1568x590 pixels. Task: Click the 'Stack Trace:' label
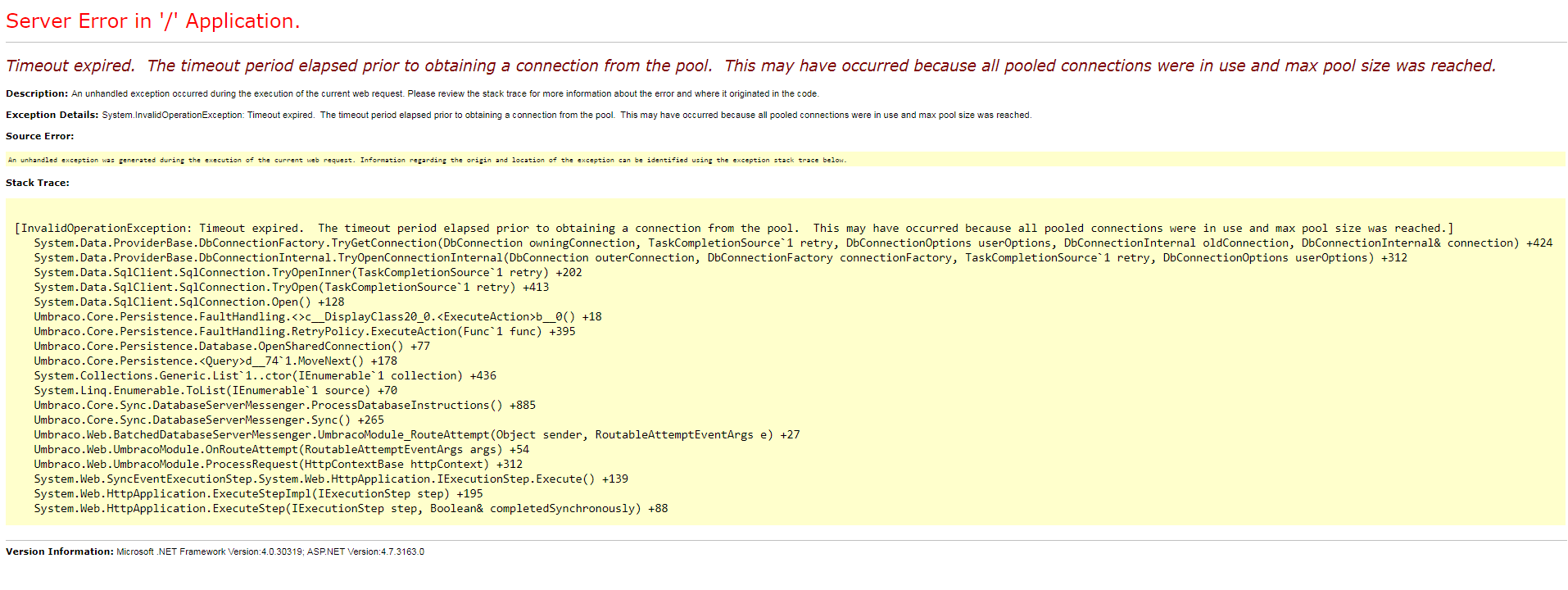pyautogui.click(x=38, y=183)
